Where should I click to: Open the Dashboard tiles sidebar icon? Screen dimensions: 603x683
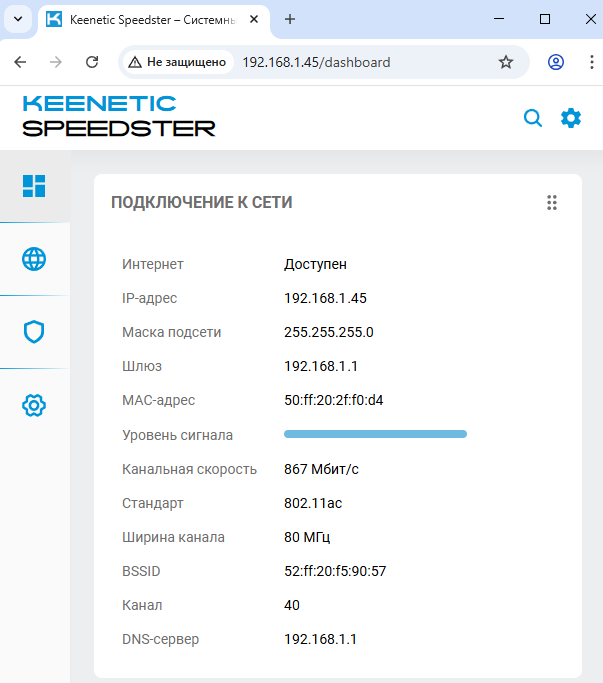(34, 186)
